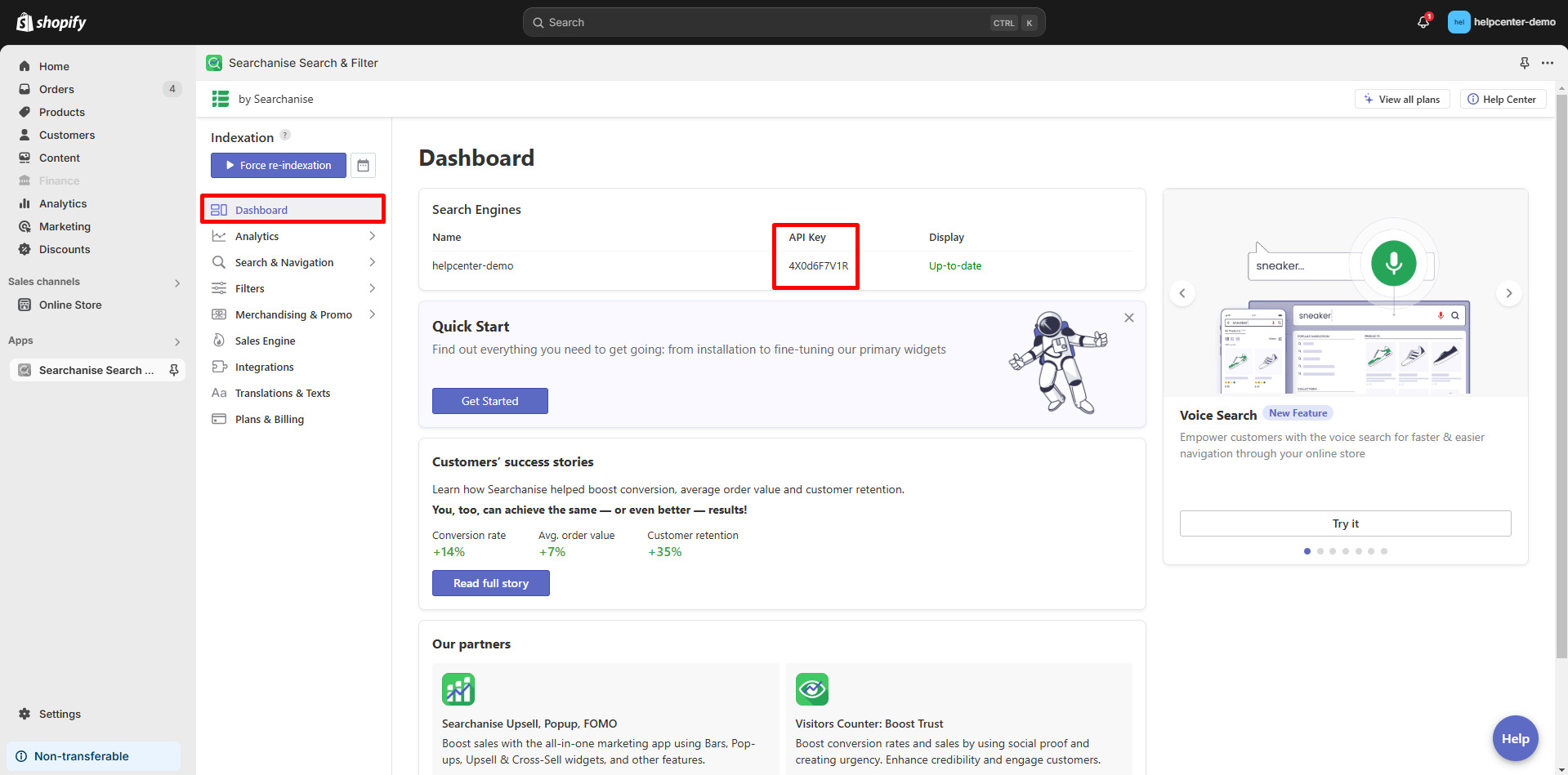Select the second carousel pagination dot

(x=1320, y=551)
